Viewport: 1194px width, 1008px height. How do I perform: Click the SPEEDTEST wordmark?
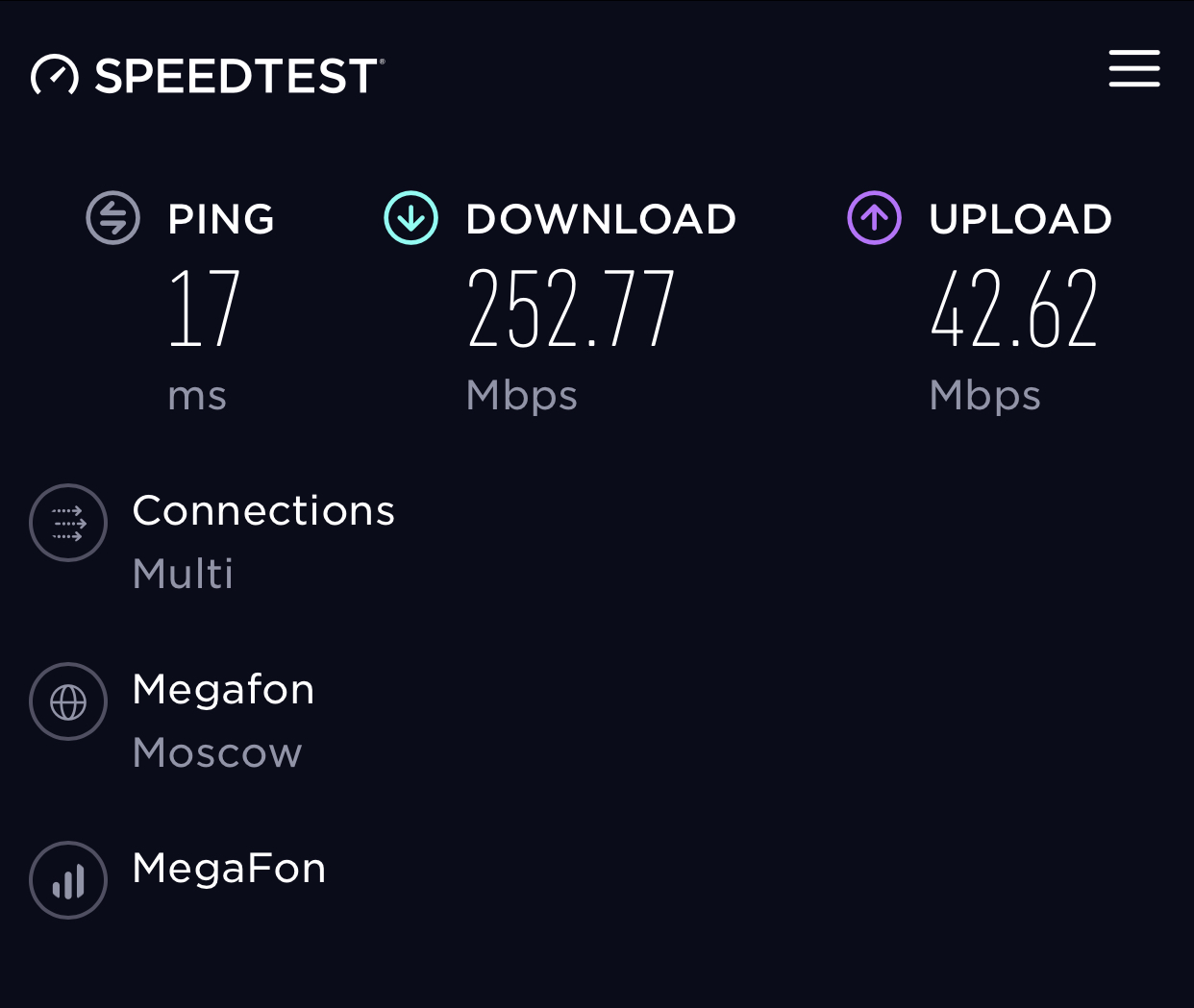[x=238, y=76]
